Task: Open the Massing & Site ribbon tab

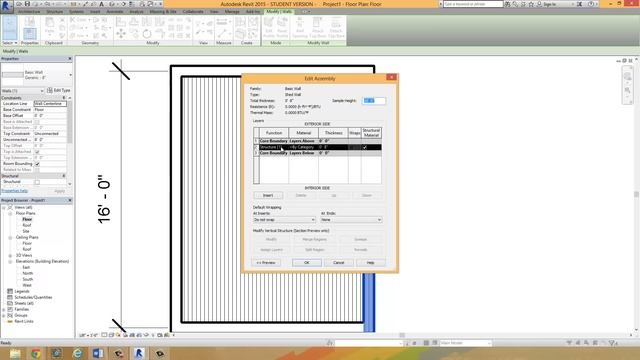Action: (x=163, y=11)
